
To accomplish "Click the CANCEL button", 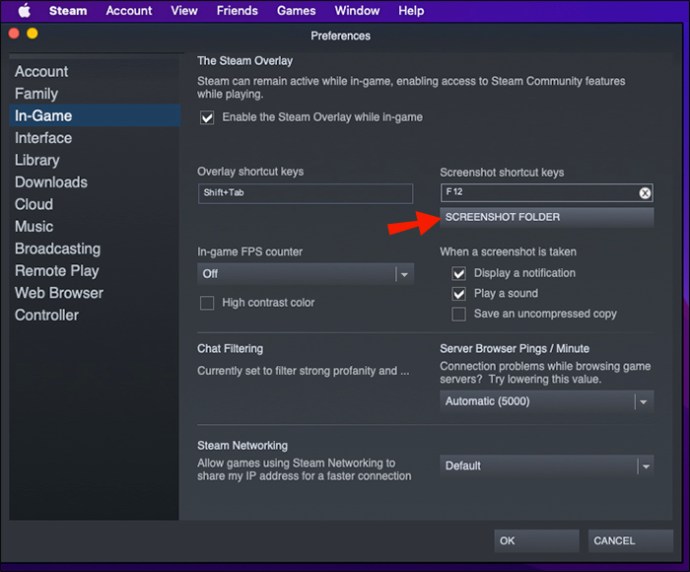I will tap(631, 541).
